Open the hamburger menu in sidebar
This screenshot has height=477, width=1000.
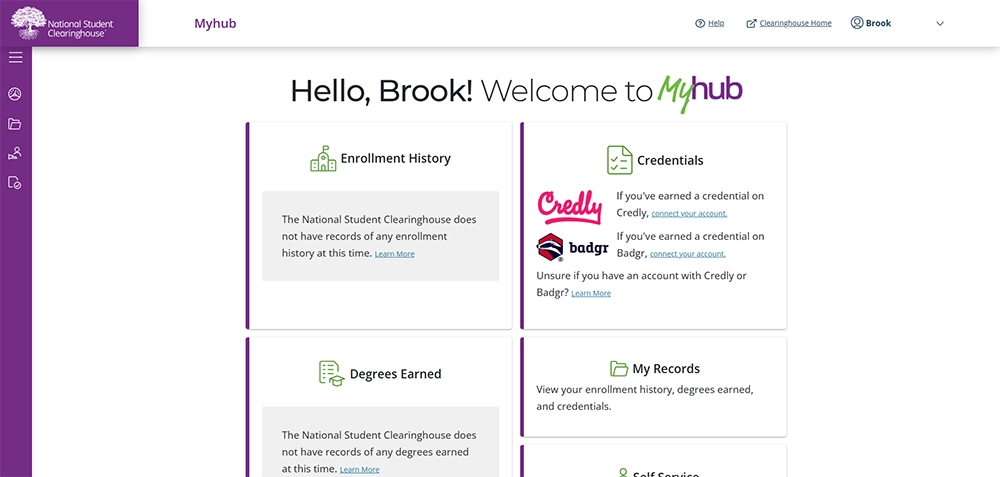click(15, 58)
